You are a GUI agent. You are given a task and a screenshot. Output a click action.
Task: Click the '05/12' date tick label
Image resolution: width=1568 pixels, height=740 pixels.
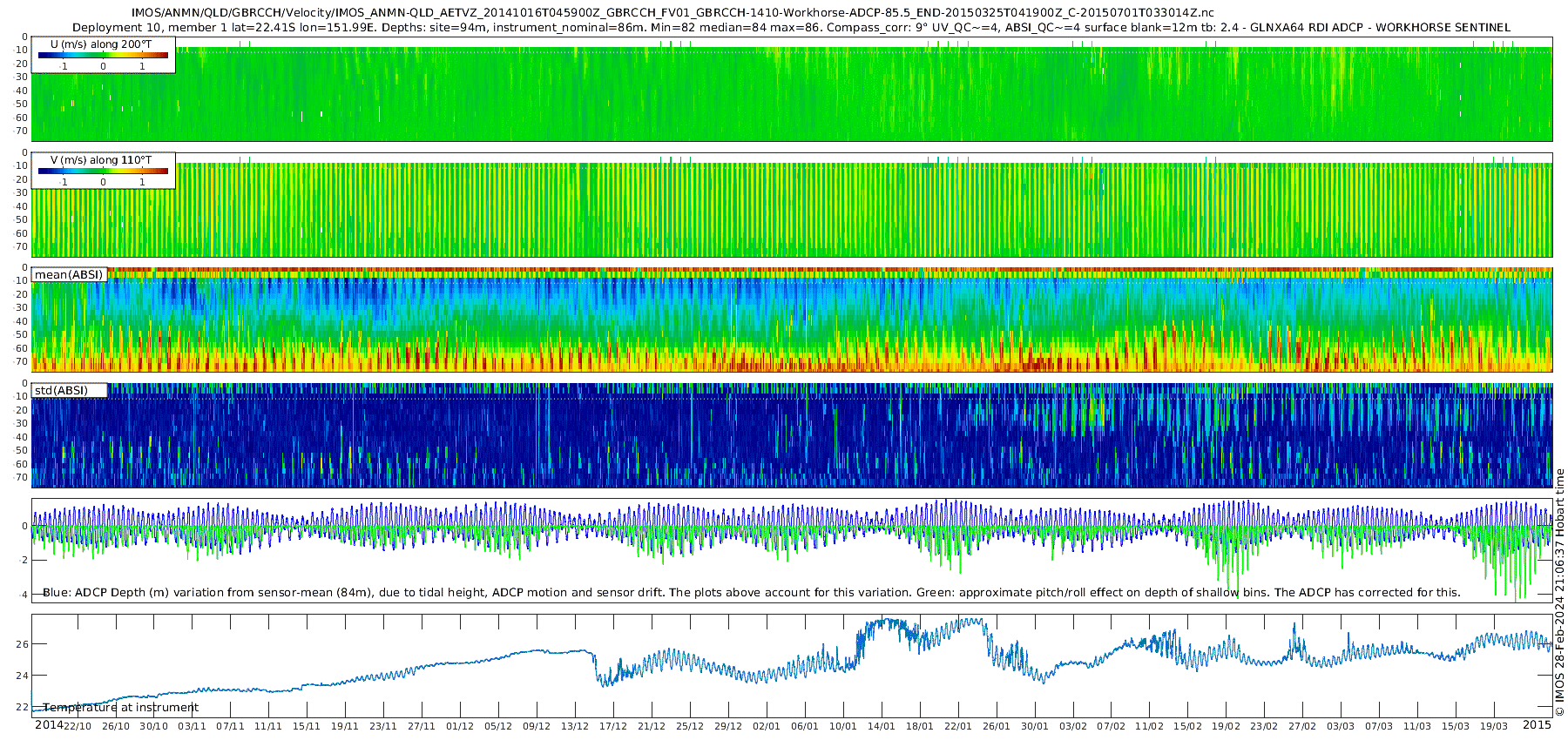pos(498,726)
